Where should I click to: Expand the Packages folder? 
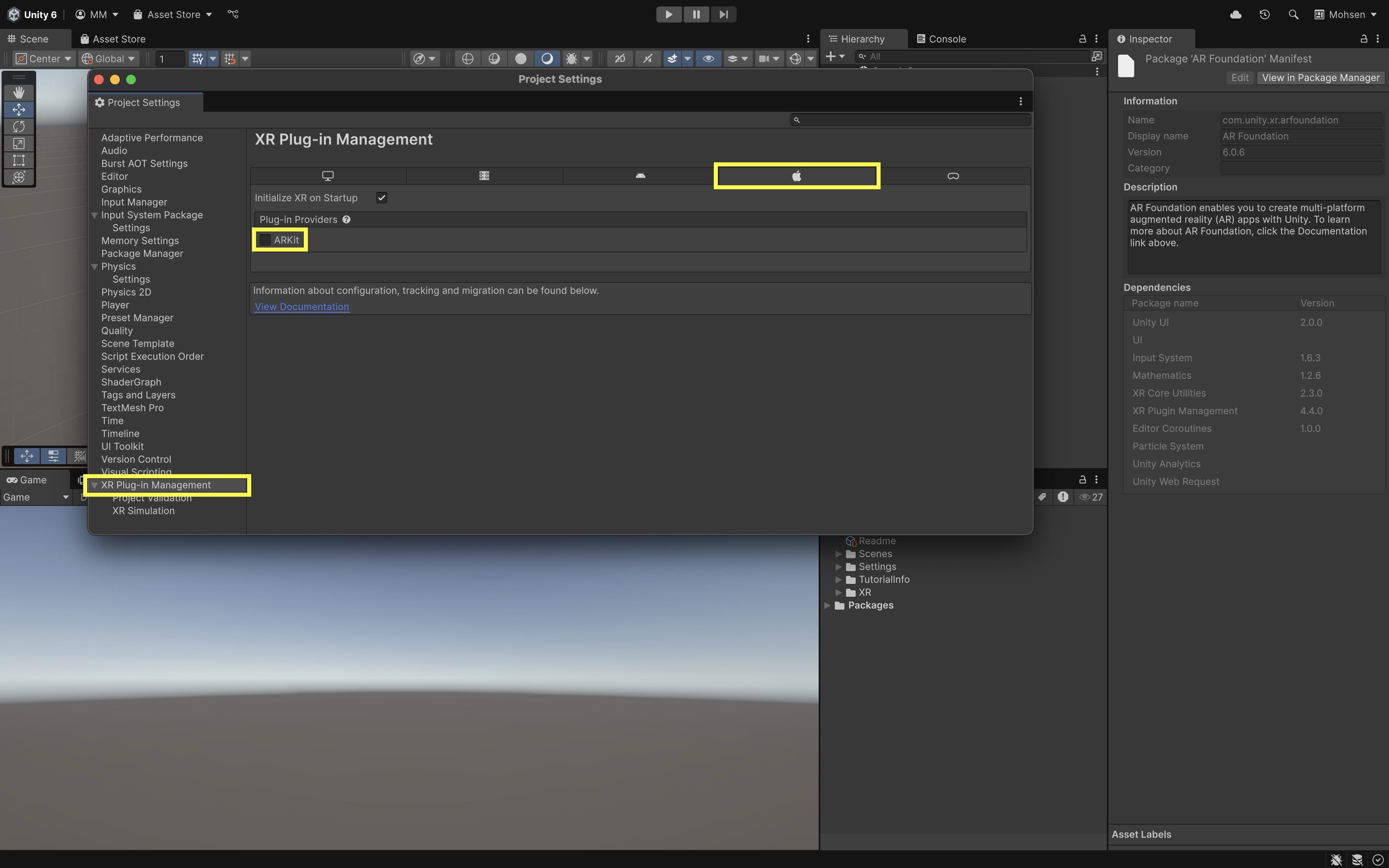(827, 605)
